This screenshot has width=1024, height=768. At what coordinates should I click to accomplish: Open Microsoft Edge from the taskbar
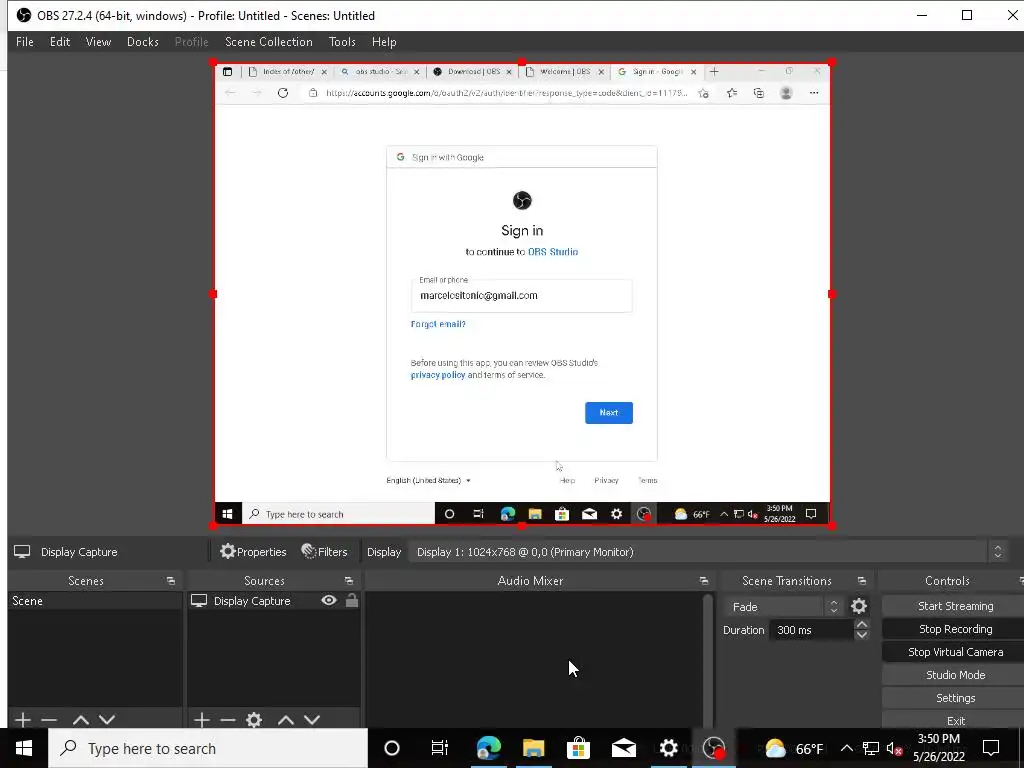[488, 748]
